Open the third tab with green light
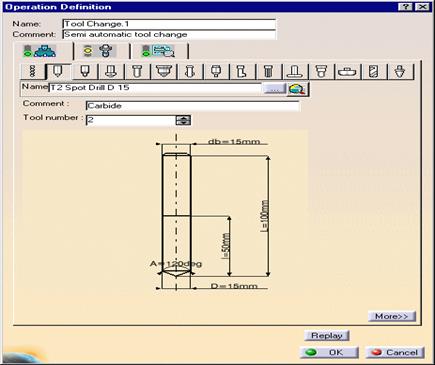The width and height of the screenshot is (435, 365). (159, 51)
